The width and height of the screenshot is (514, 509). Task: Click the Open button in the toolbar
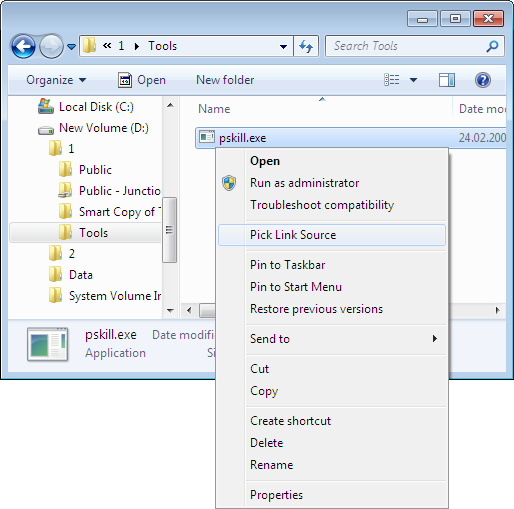[x=142, y=80]
